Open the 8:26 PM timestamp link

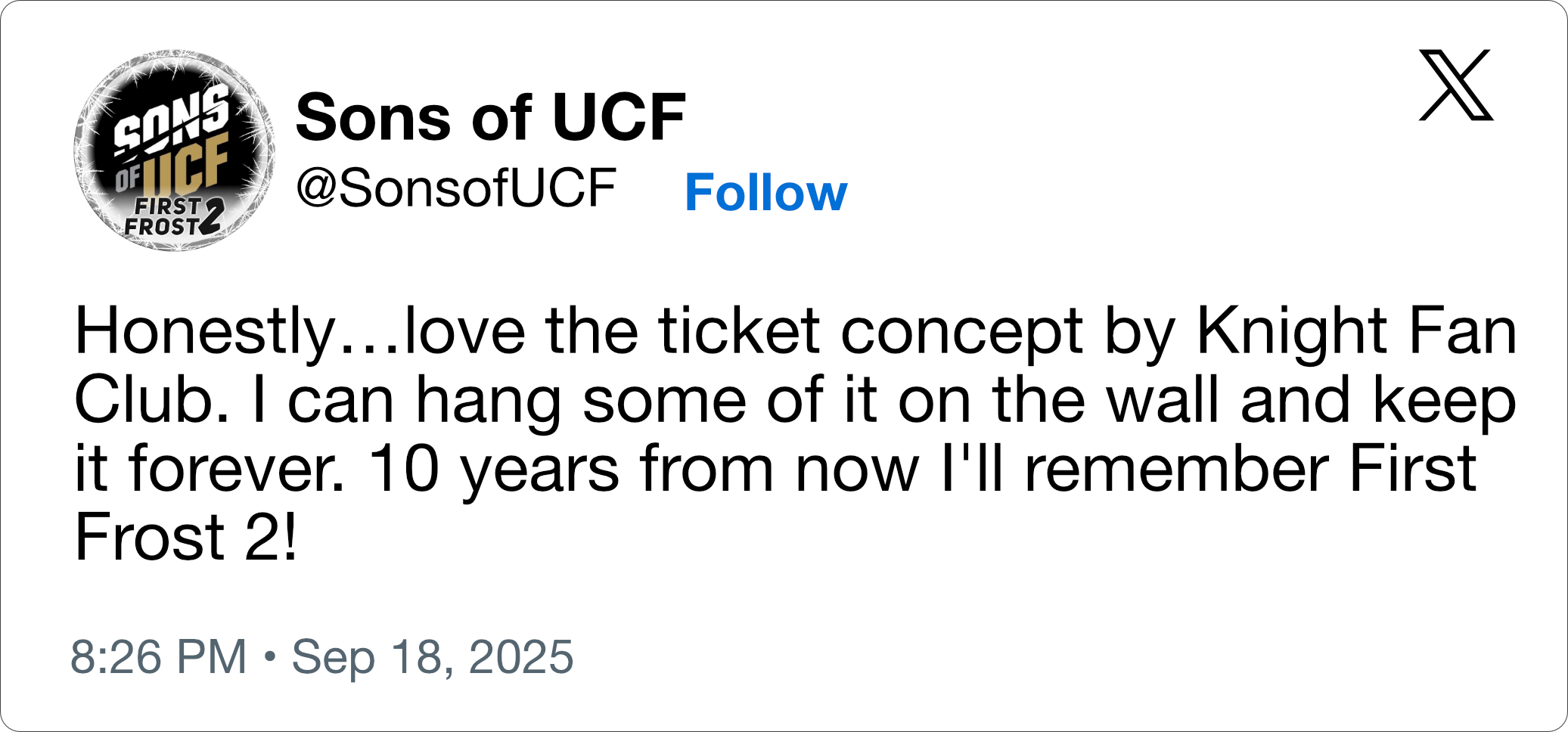159,656
